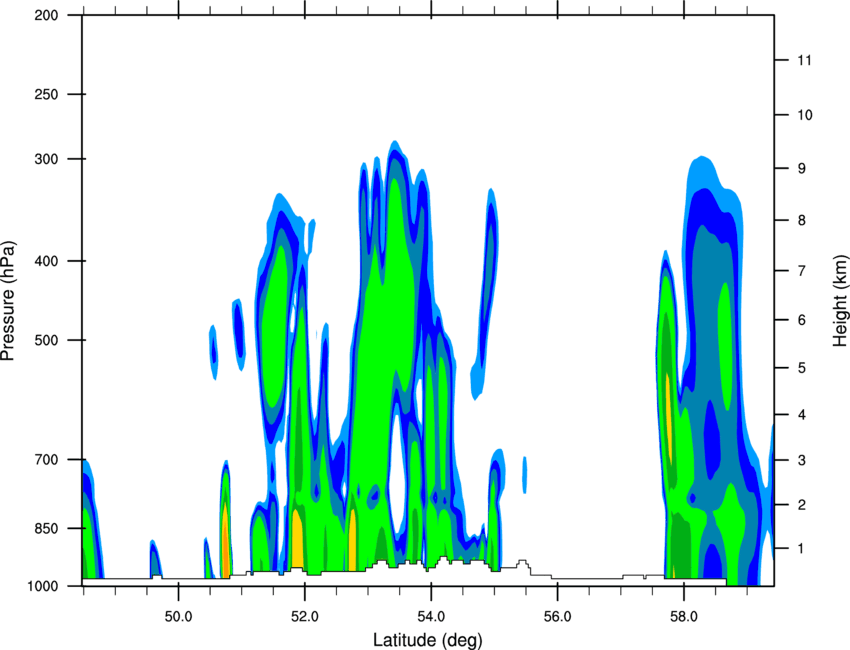
Task: Click the 9 km height label
Action: click(802, 168)
